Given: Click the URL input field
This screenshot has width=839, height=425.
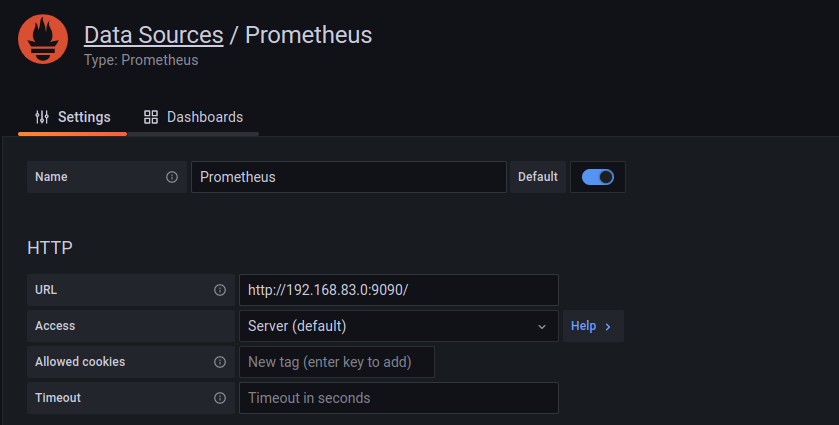Looking at the screenshot, I should coord(399,290).
